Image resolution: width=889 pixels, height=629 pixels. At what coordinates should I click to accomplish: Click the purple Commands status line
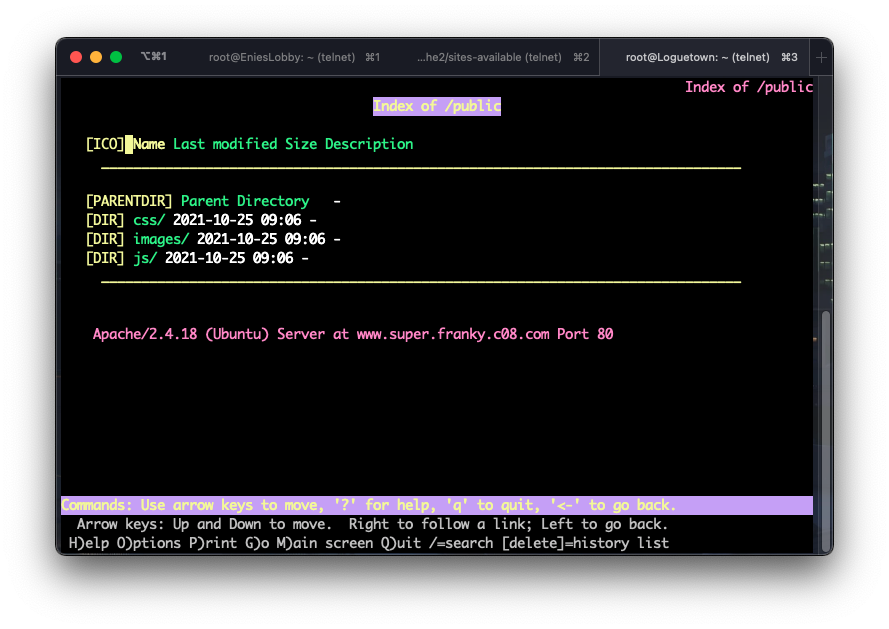pos(437,505)
